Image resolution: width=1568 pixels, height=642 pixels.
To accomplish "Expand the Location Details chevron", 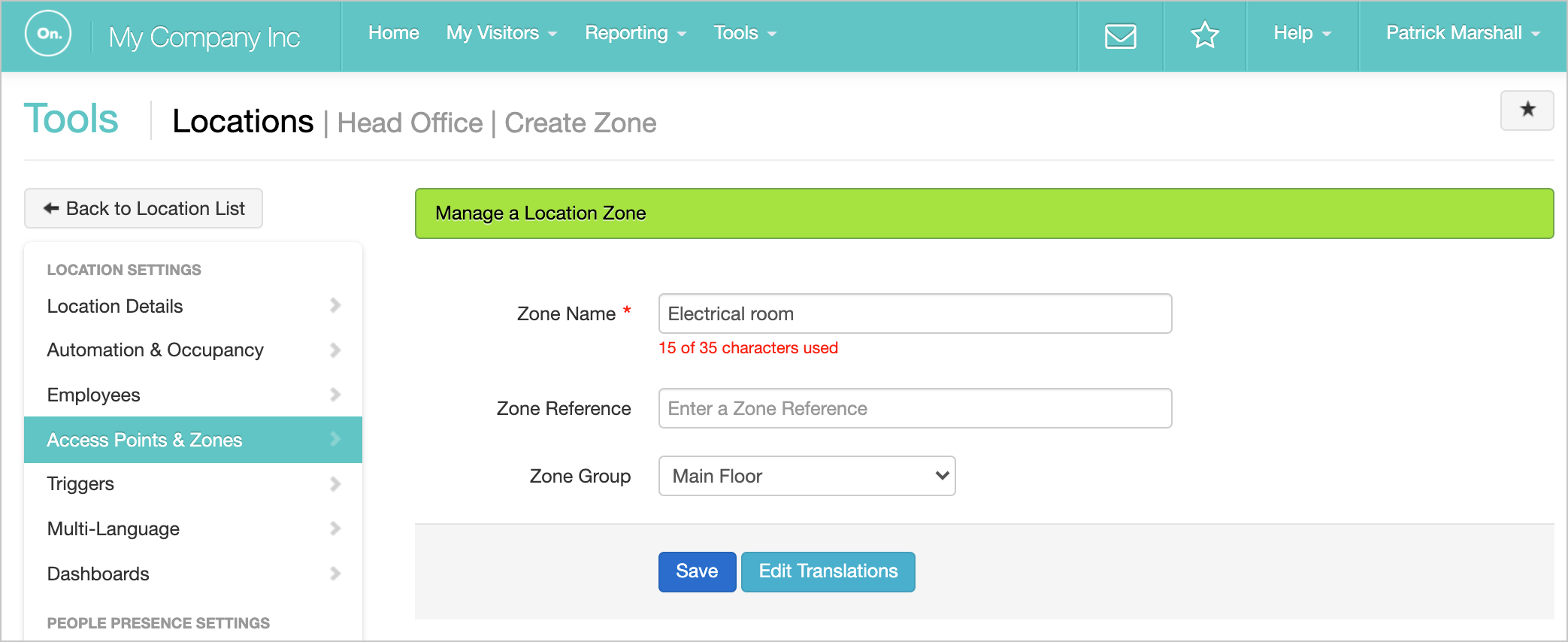I will [336, 306].
